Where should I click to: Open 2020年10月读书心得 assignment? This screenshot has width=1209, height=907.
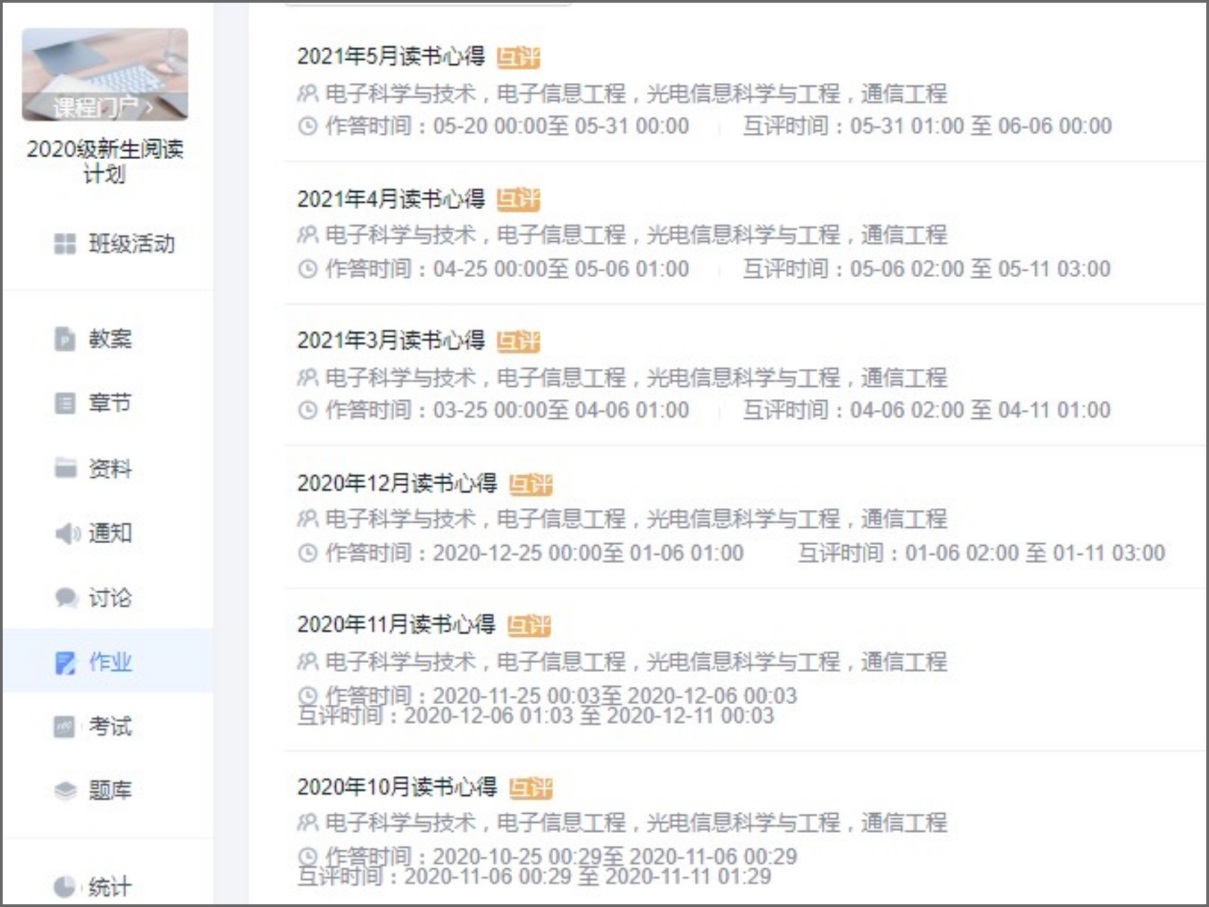[397, 787]
